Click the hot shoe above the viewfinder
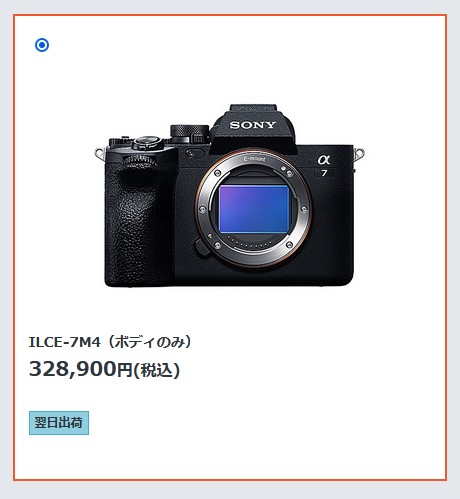The width and height of the screenshot is (460, 499). (x=253, y=108)
